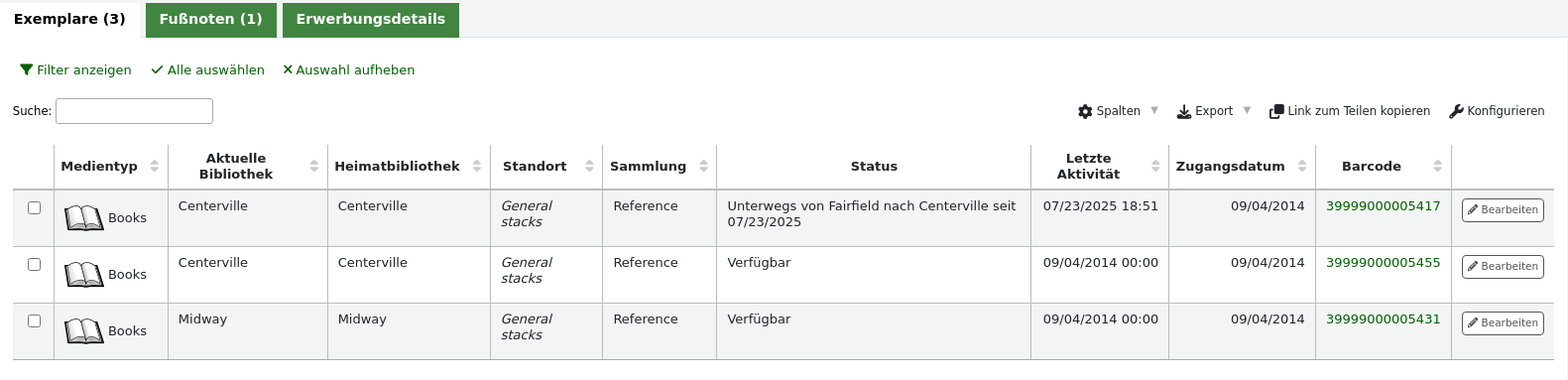Click the download icon next to Export
Image resolution: width=1568 pixels, height=380 pixels.
[1184, 111]
